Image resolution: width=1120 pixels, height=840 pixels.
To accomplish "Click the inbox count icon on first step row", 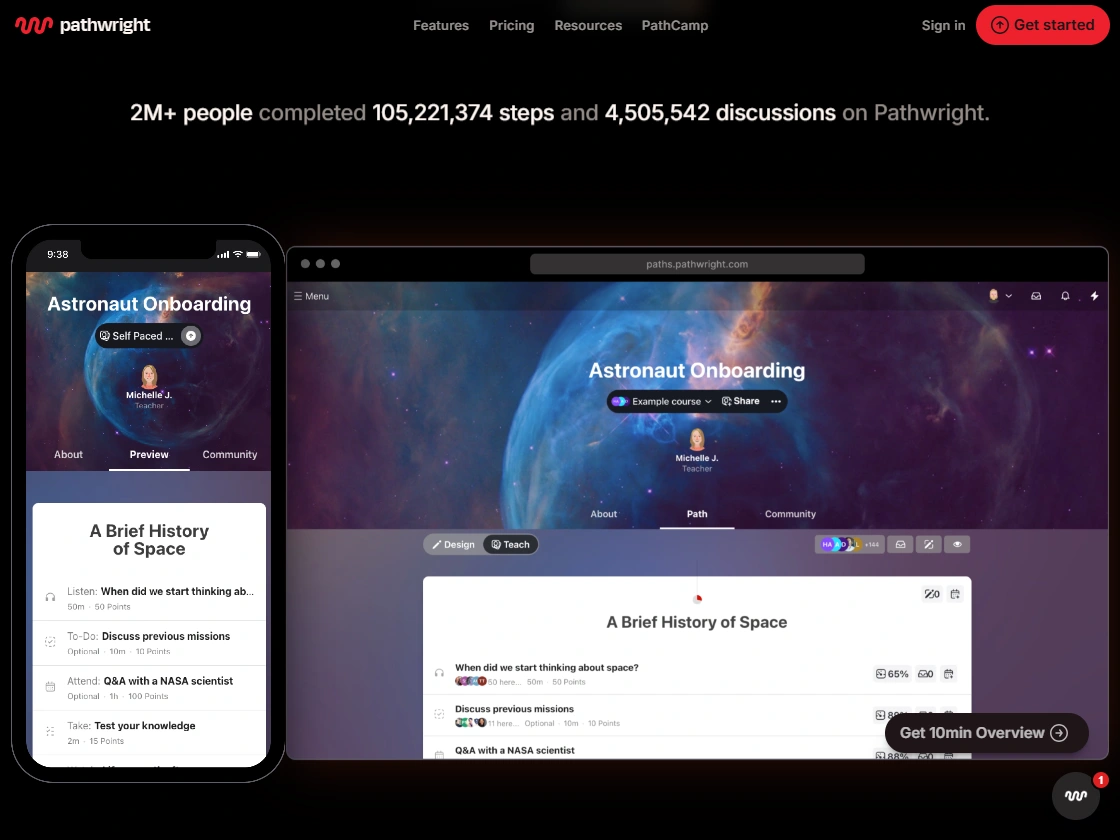I will tap(926, 674).
